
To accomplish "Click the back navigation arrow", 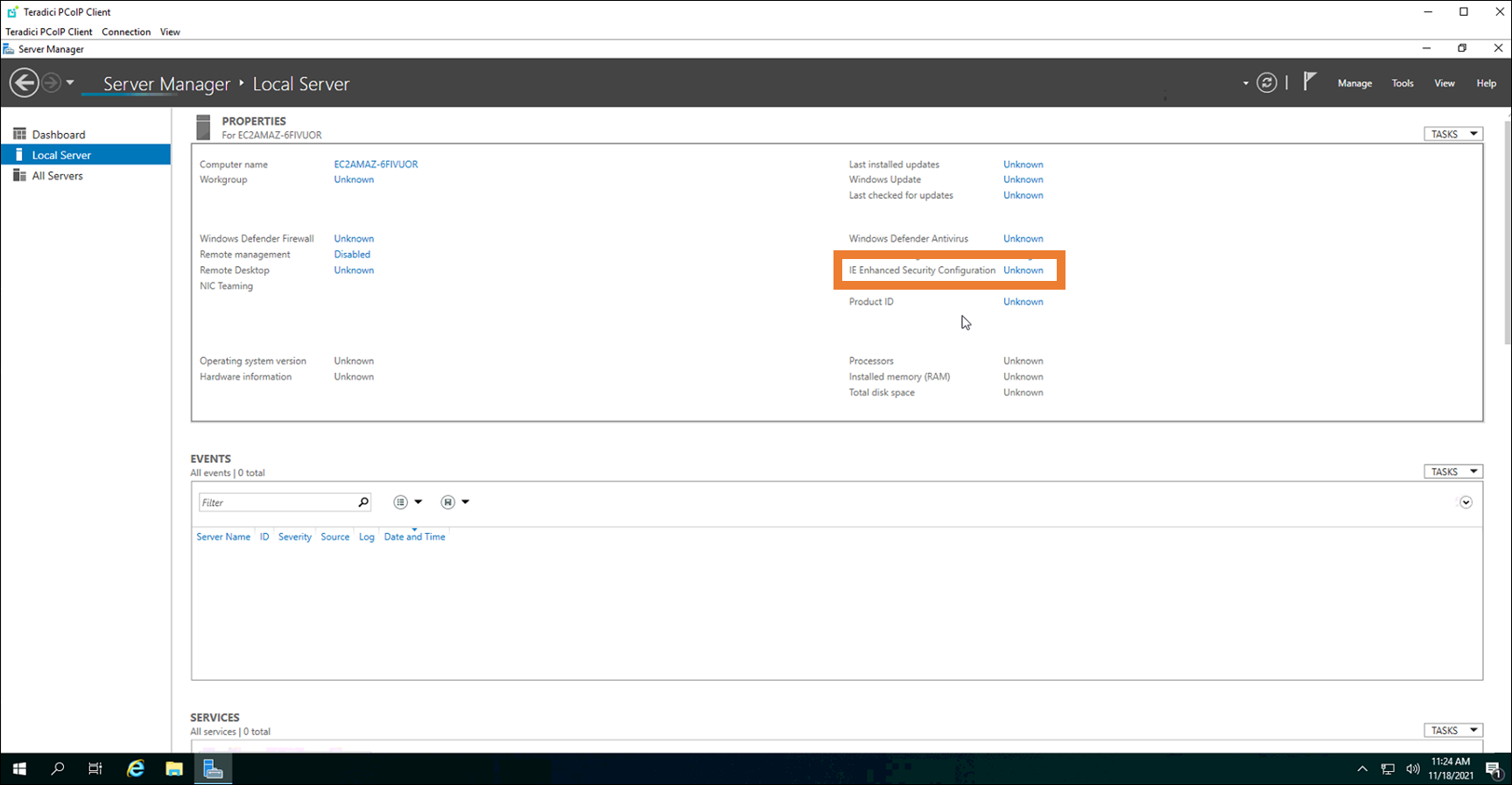I will pyautogui.click(x=24, y=83).
